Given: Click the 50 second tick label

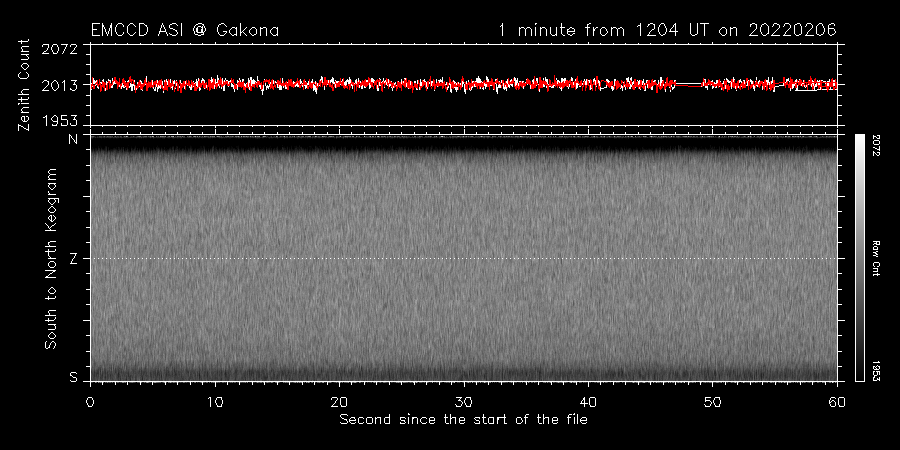Looking at the screenshot, I should tap(712, 402).
